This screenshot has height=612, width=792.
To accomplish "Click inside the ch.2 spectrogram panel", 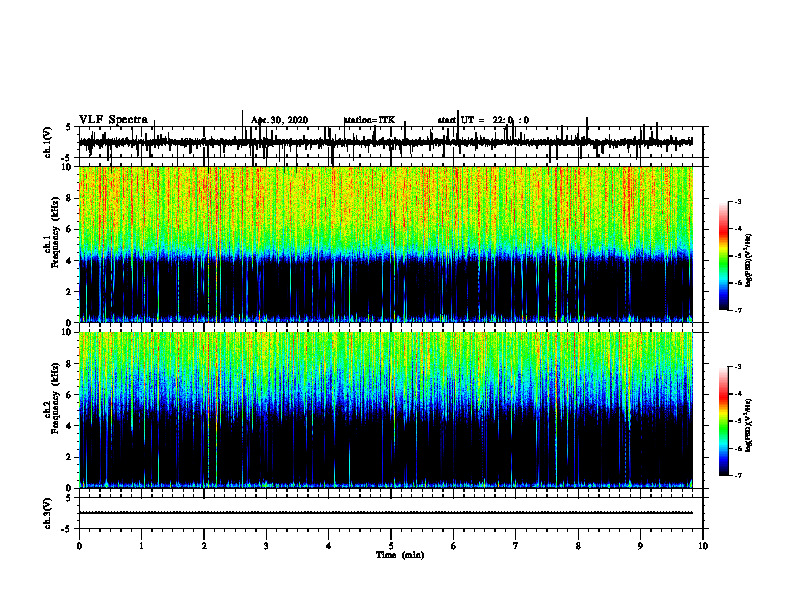I will tap(386, 410).
